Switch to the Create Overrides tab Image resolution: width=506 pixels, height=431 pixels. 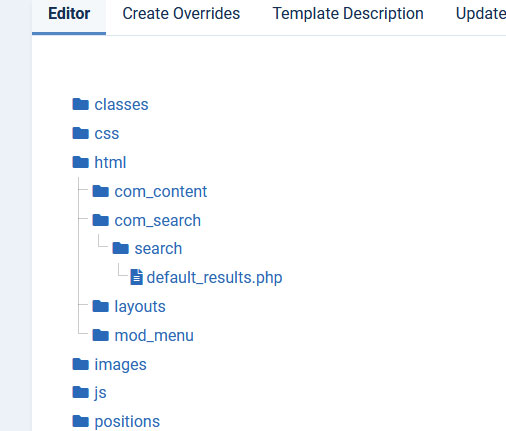[x=181, y=14]
